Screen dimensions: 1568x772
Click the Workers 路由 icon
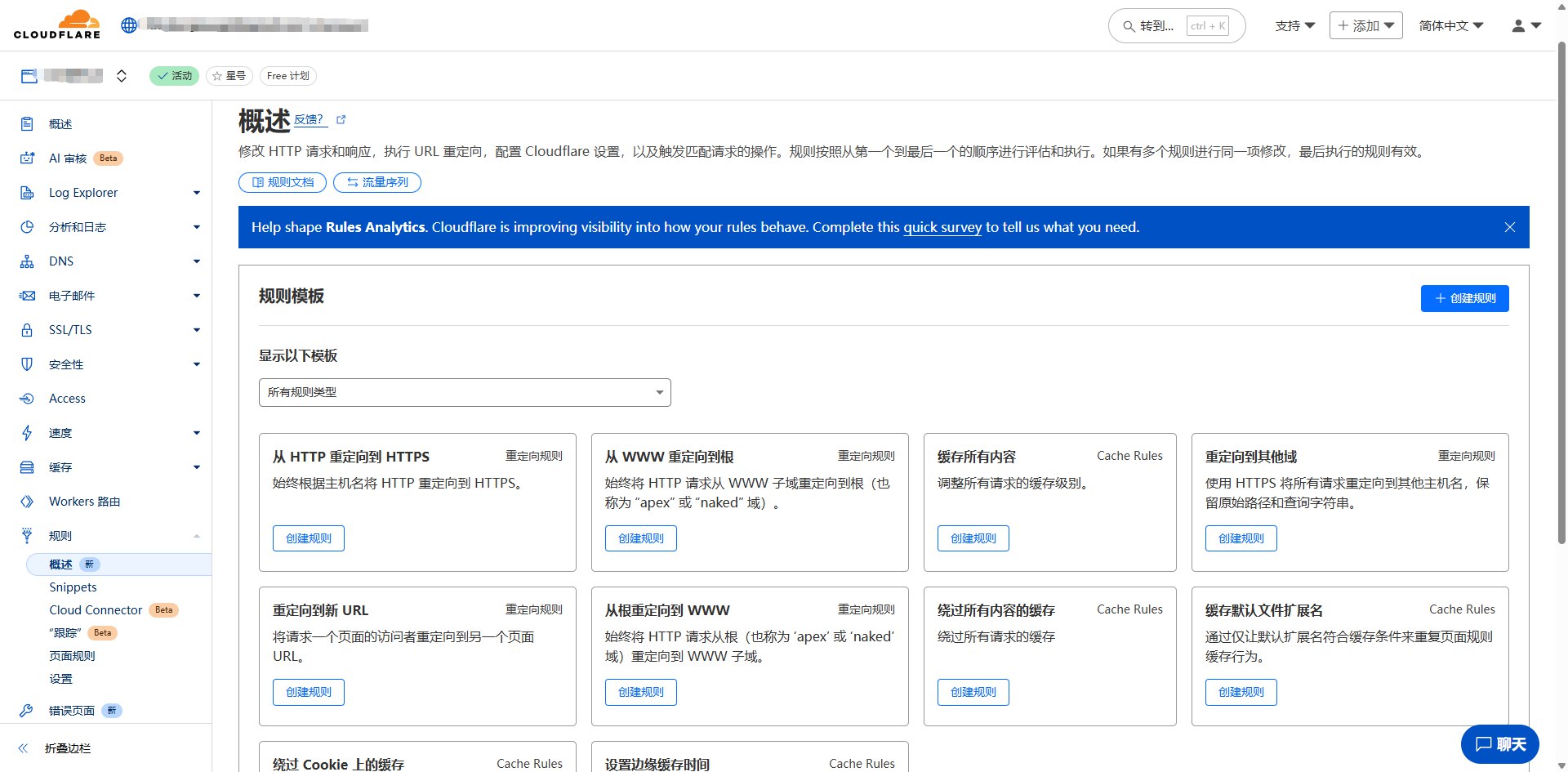pyautogui.click(x=27, y=502)
